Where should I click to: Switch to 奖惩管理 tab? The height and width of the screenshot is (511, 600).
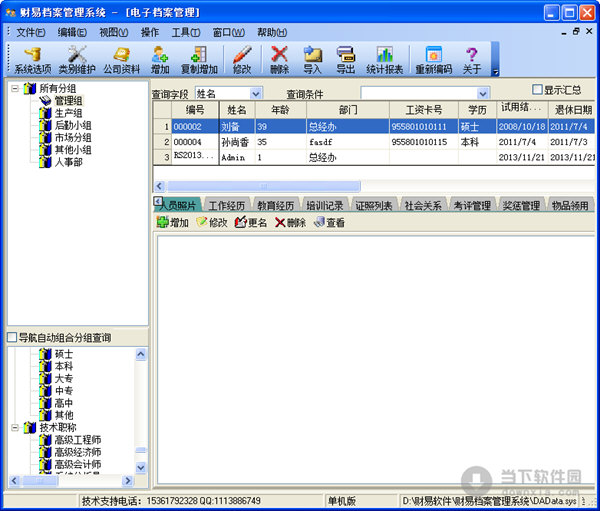(x=521, y=206)
